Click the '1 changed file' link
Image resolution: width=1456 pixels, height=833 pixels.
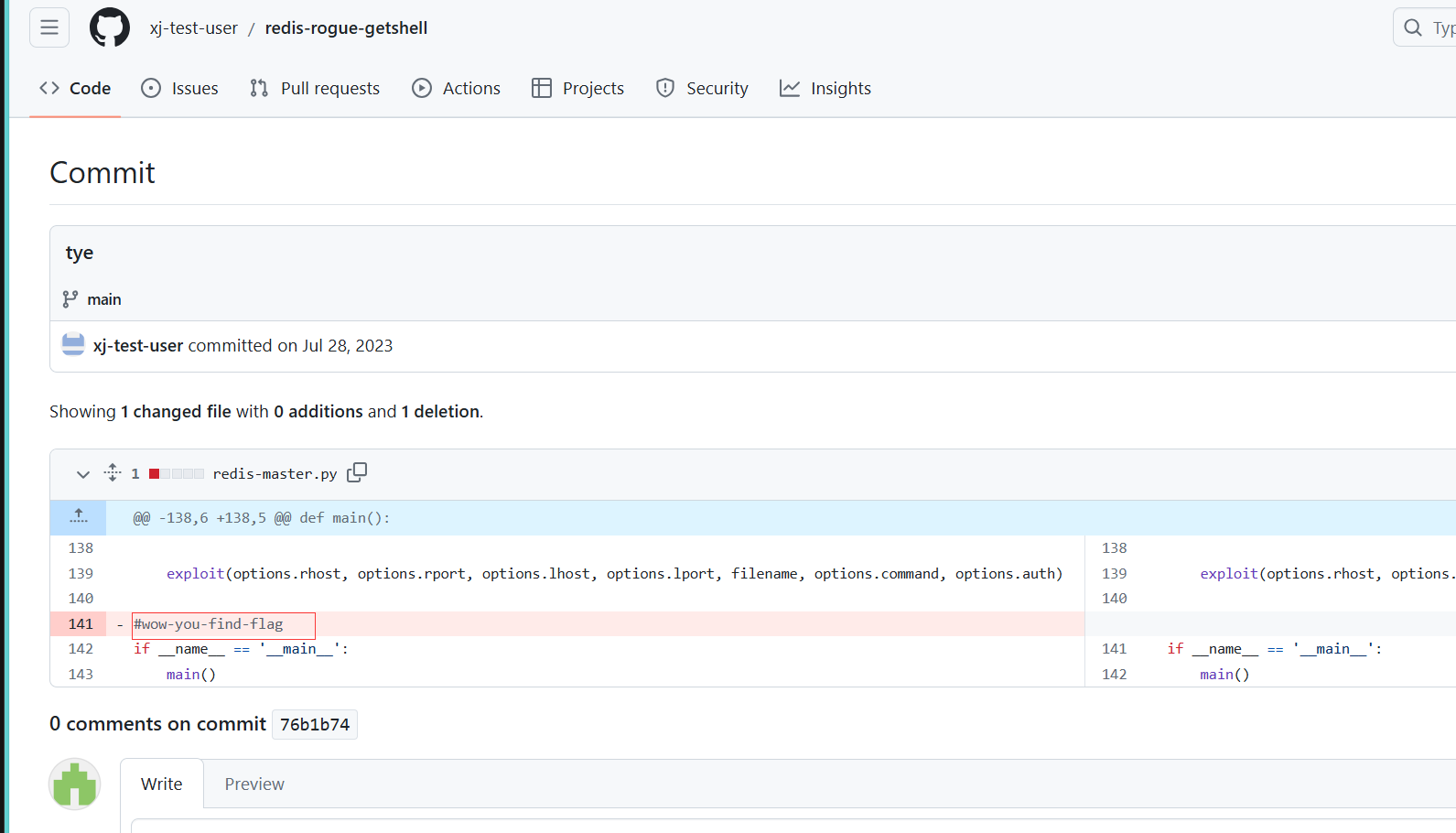tap(176, 411)
